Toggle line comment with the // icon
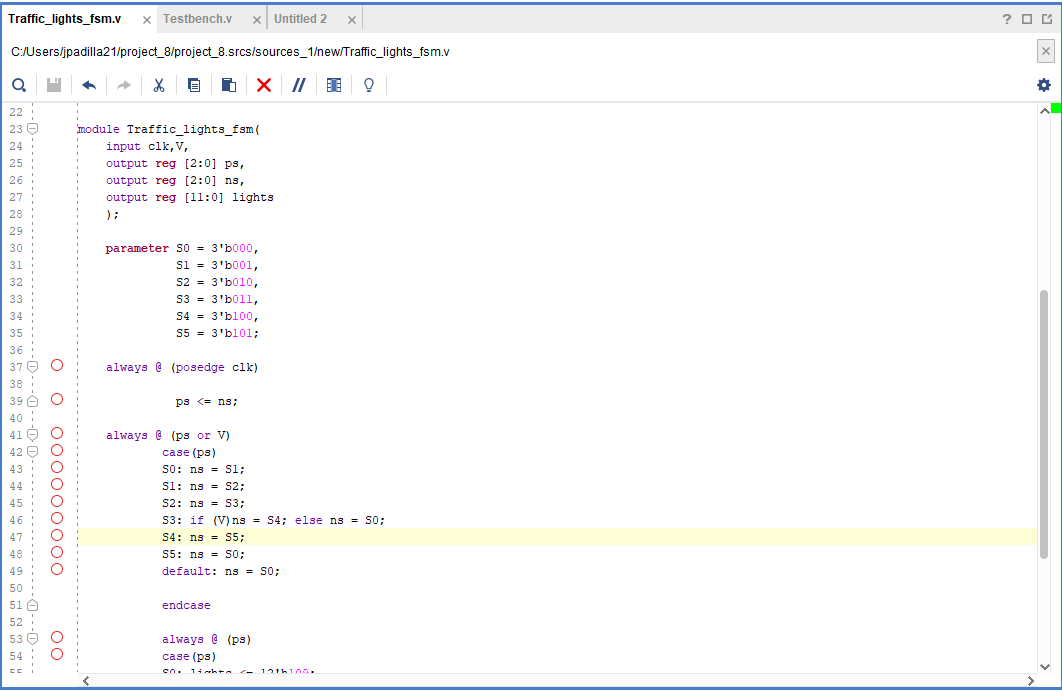Image resolution: width=1062 pixels, height=692 pixels. click(x=298, y=85)
